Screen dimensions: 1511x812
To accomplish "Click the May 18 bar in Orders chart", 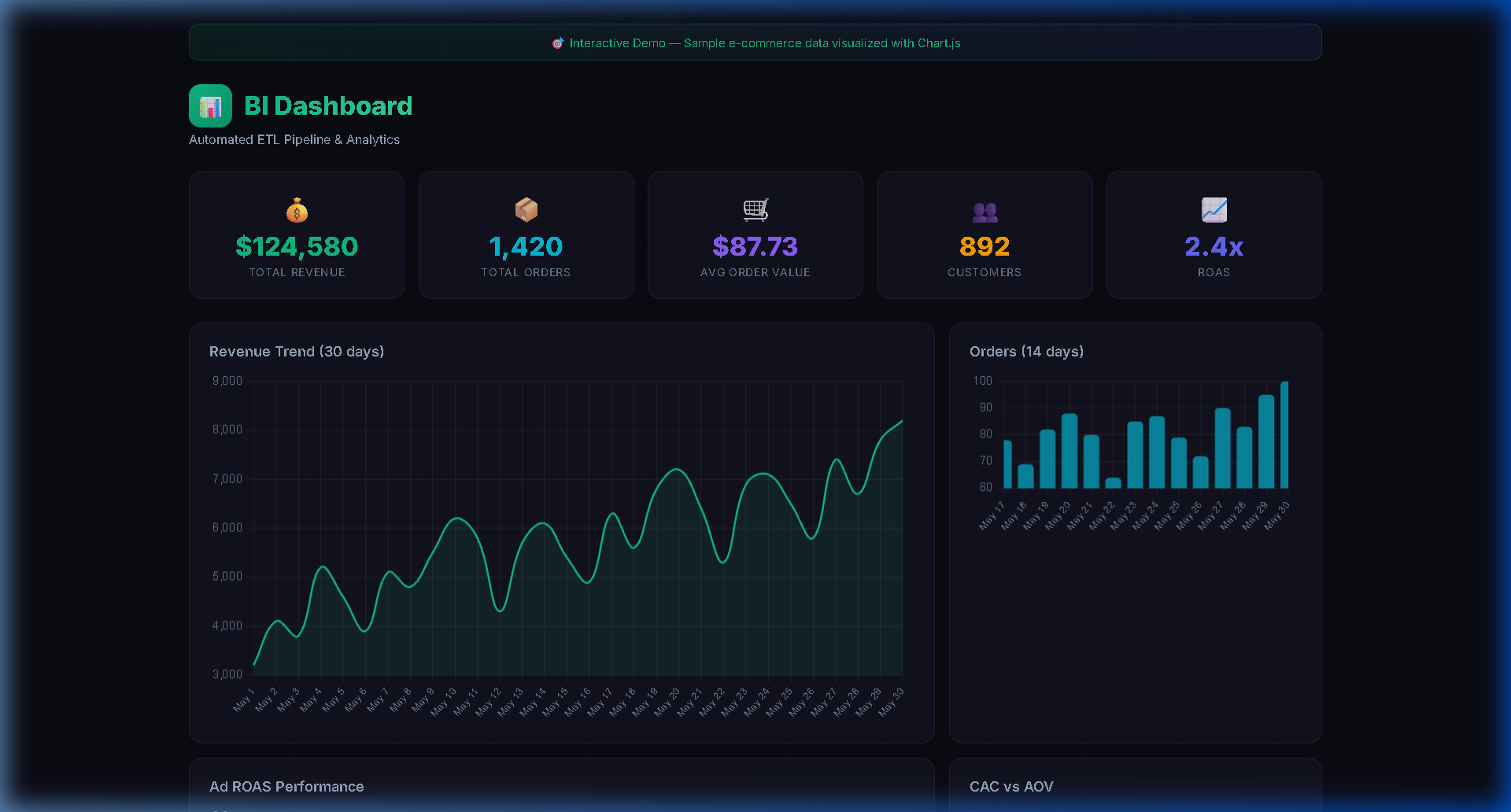I will coord(1025,476).
